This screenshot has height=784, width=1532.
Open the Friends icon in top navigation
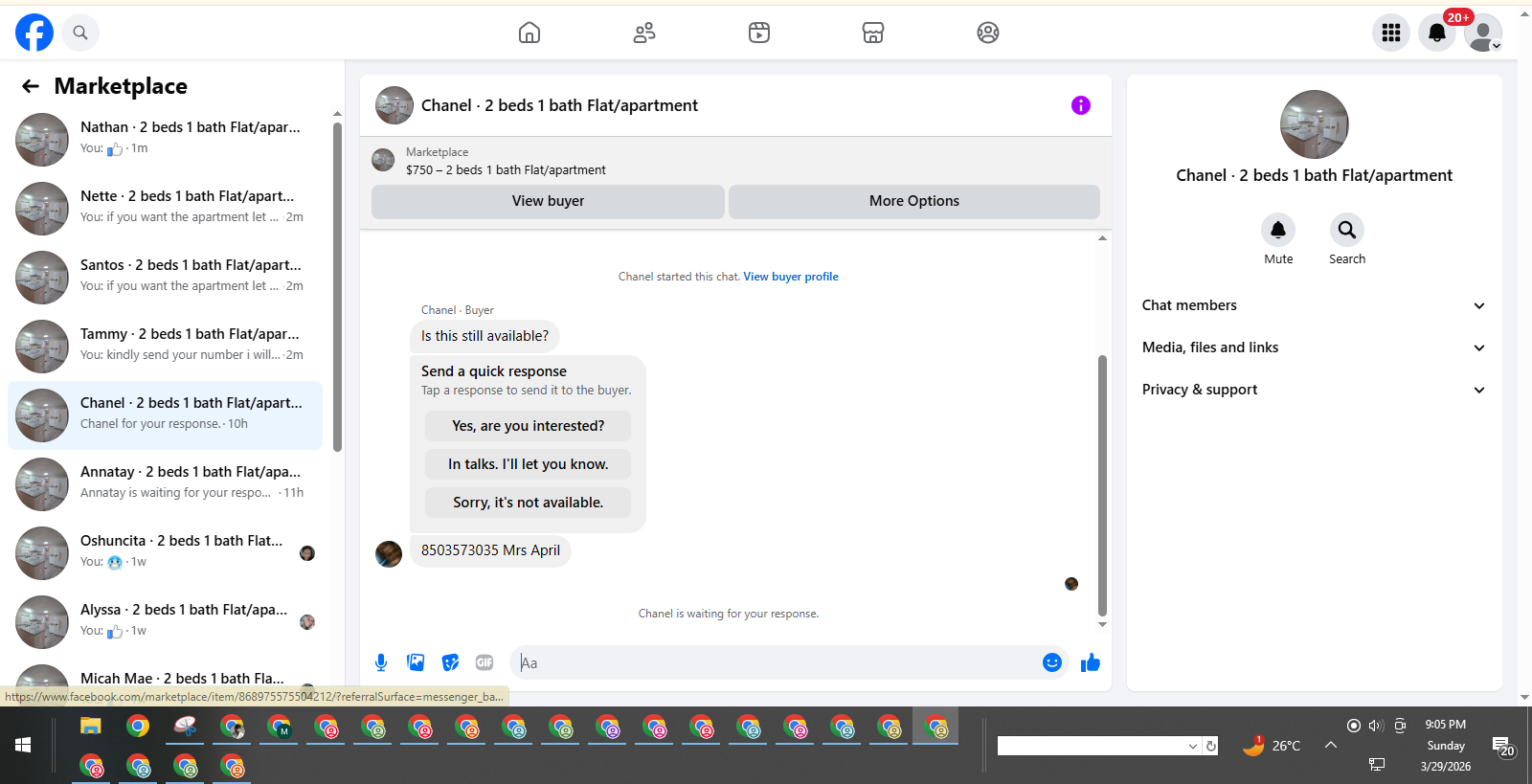644,33
